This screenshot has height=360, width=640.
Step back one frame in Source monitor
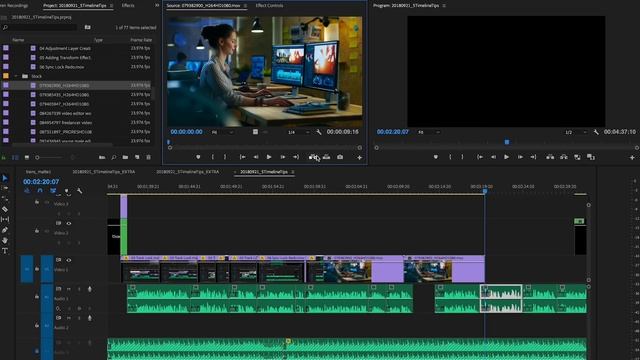256,157
